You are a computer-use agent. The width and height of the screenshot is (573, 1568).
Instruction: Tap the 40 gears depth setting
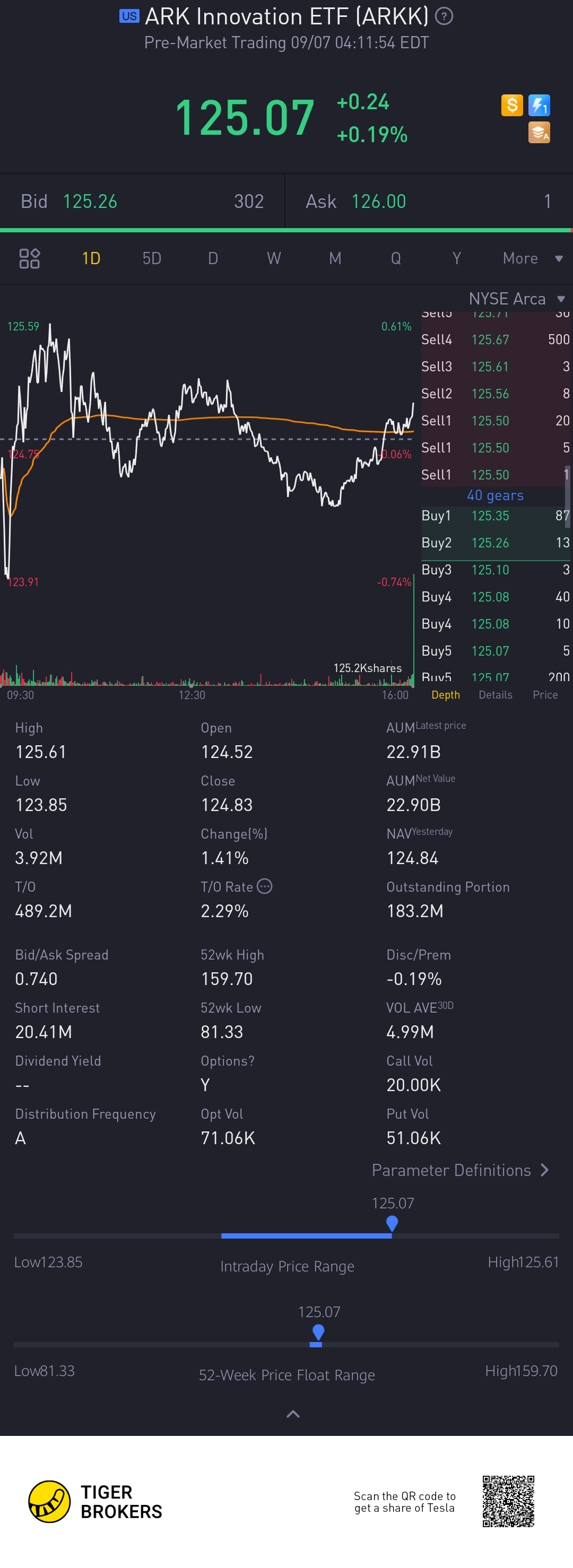[x=495, y=495]
